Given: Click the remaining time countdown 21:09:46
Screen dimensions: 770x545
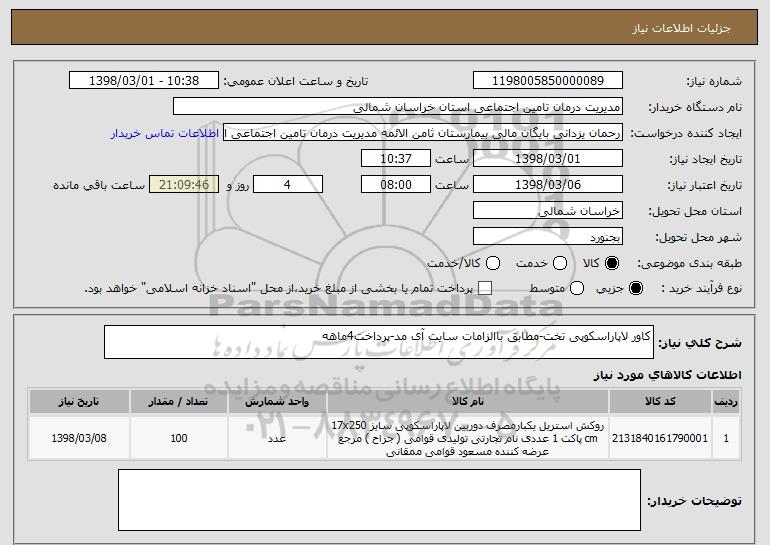Looking at the screenshot, I should click(x=184, y=185).
